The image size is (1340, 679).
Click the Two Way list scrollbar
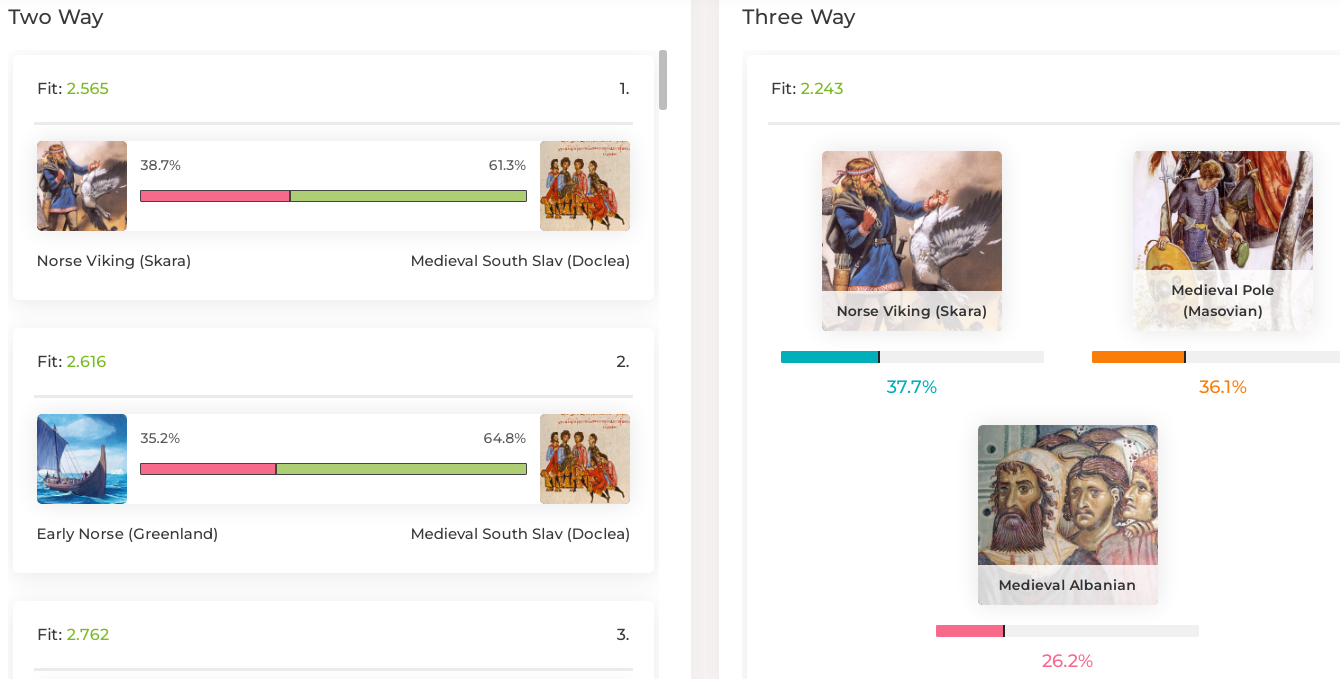pyautogui.click(x=663, y=80)
